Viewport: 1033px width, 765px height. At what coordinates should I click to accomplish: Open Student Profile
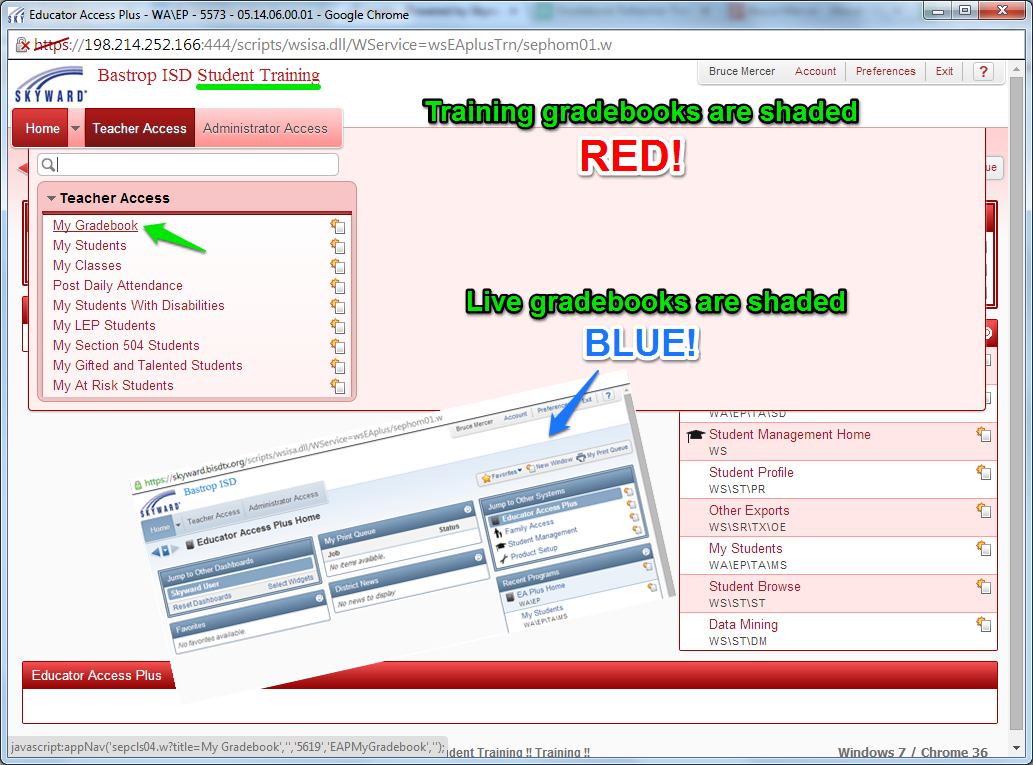pos(751,472)
